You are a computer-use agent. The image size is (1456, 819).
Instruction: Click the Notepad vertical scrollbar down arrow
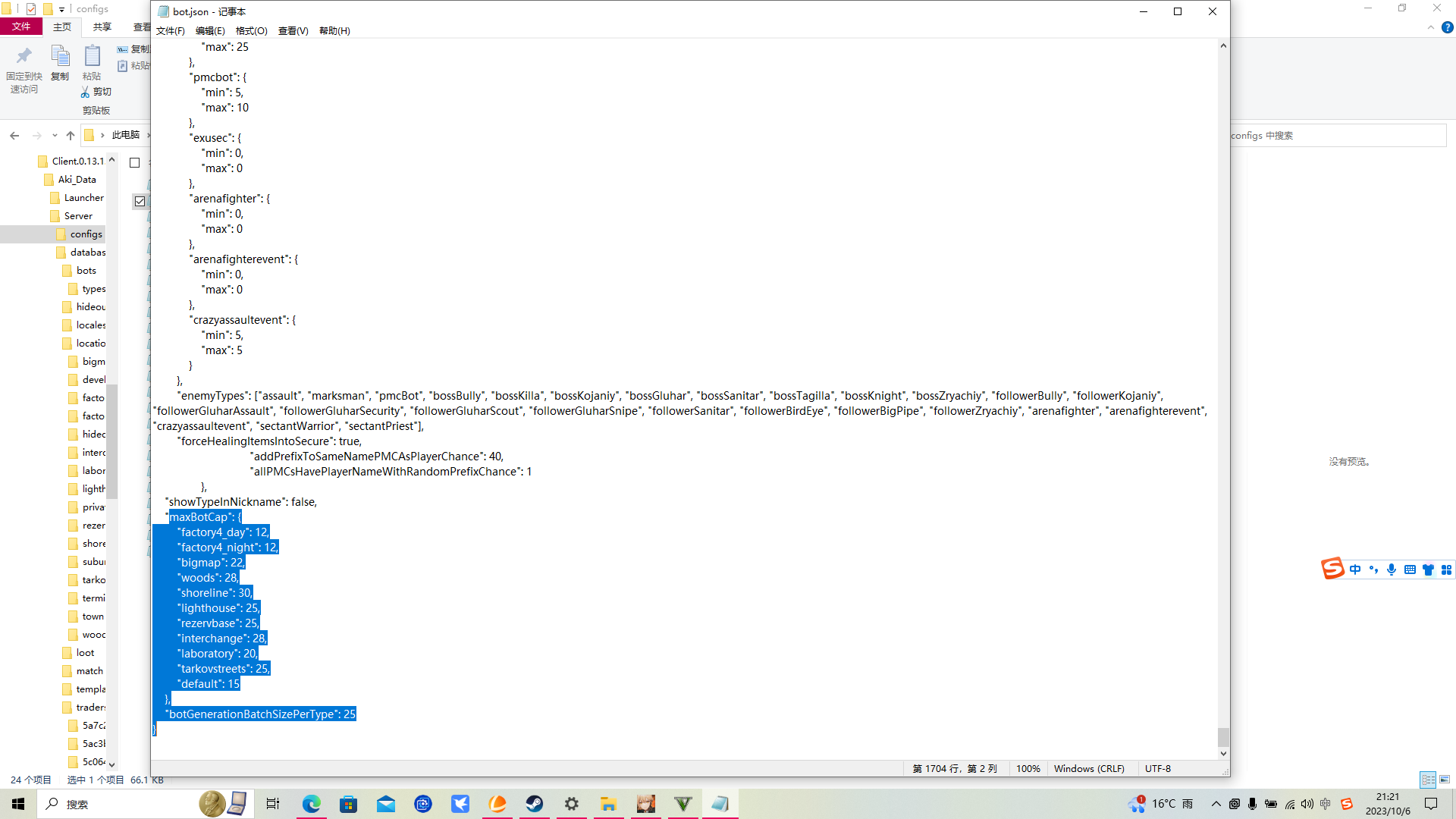pyautogui.click(x=1222, y=754)
